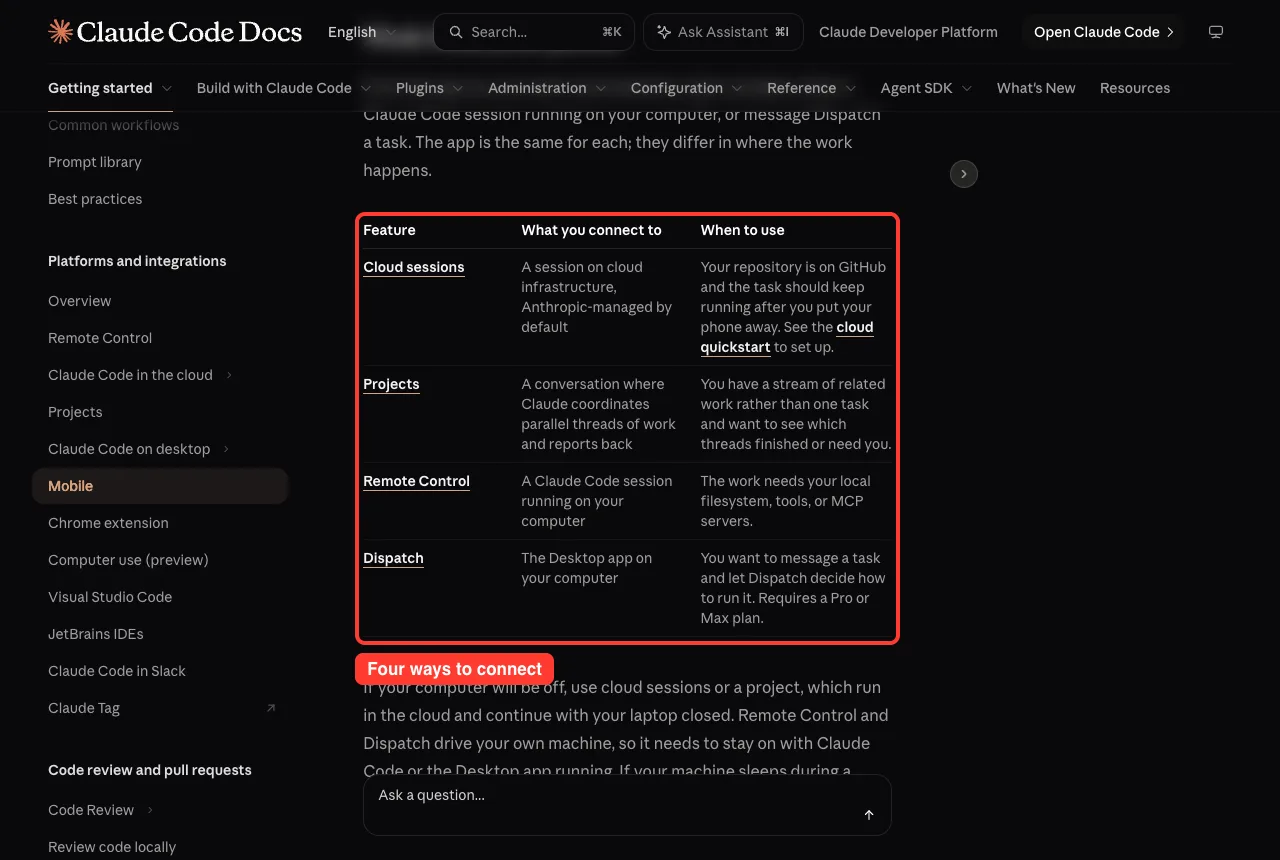
Task: Click the cloud quickstart link
Action: 787,337
